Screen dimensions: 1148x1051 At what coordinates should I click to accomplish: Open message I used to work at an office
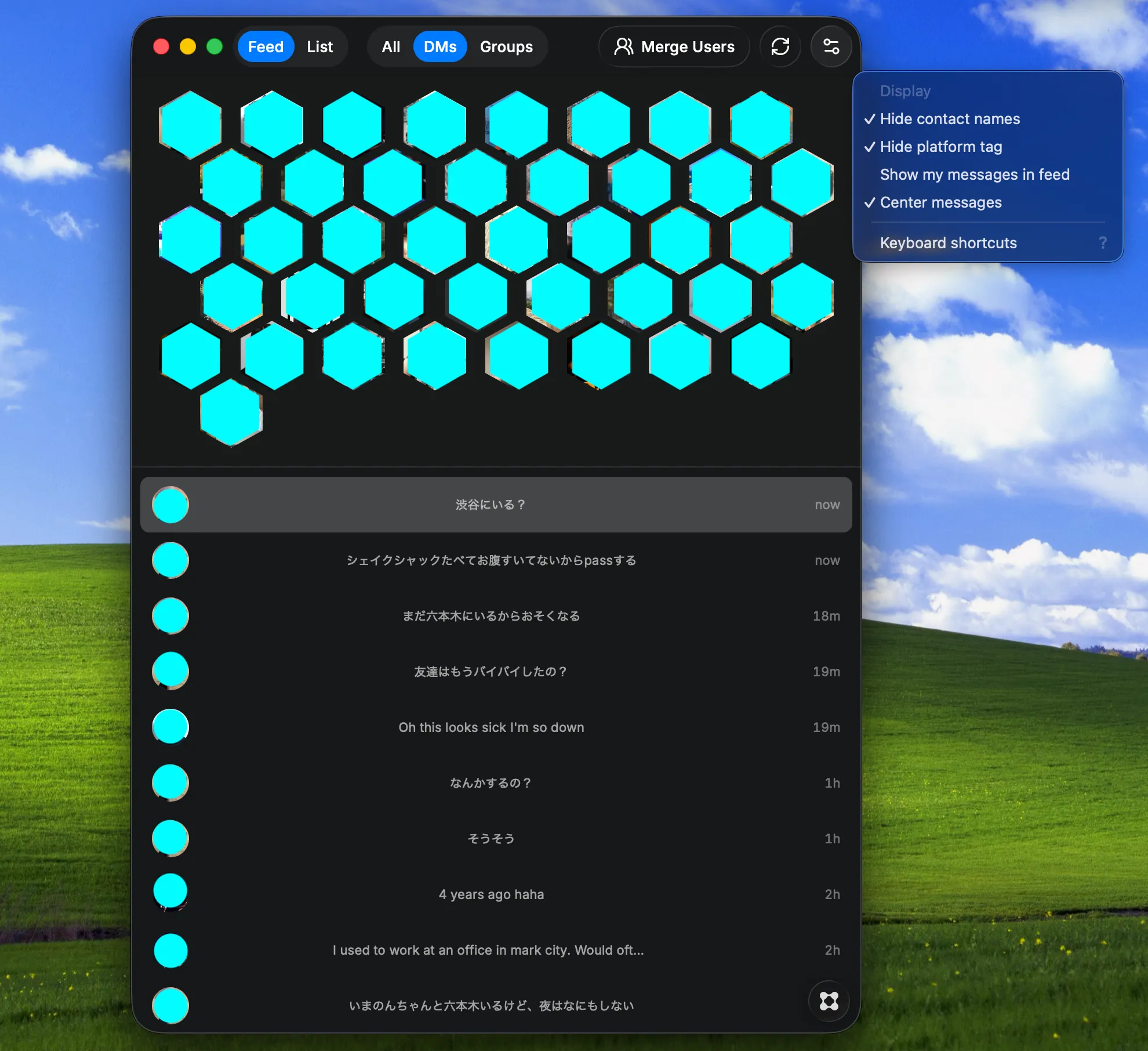click(x=496, y=950)
